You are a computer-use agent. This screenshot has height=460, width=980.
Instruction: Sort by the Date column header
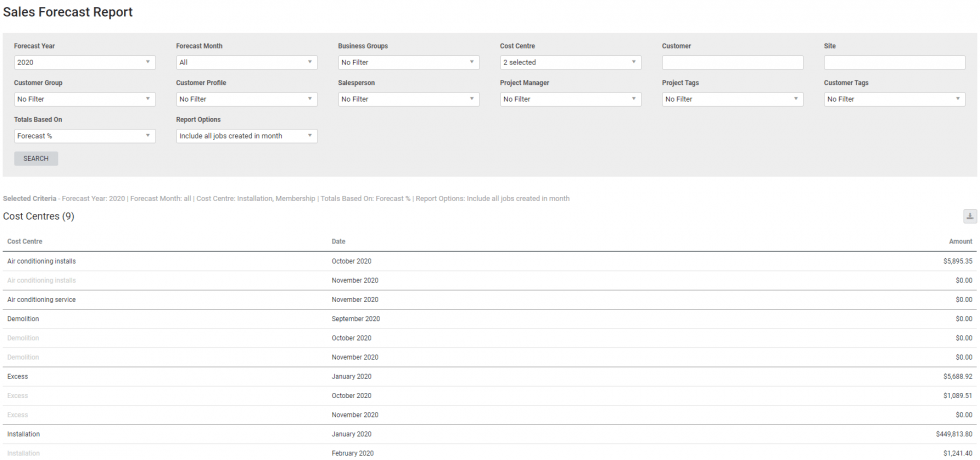pos(339,242)
